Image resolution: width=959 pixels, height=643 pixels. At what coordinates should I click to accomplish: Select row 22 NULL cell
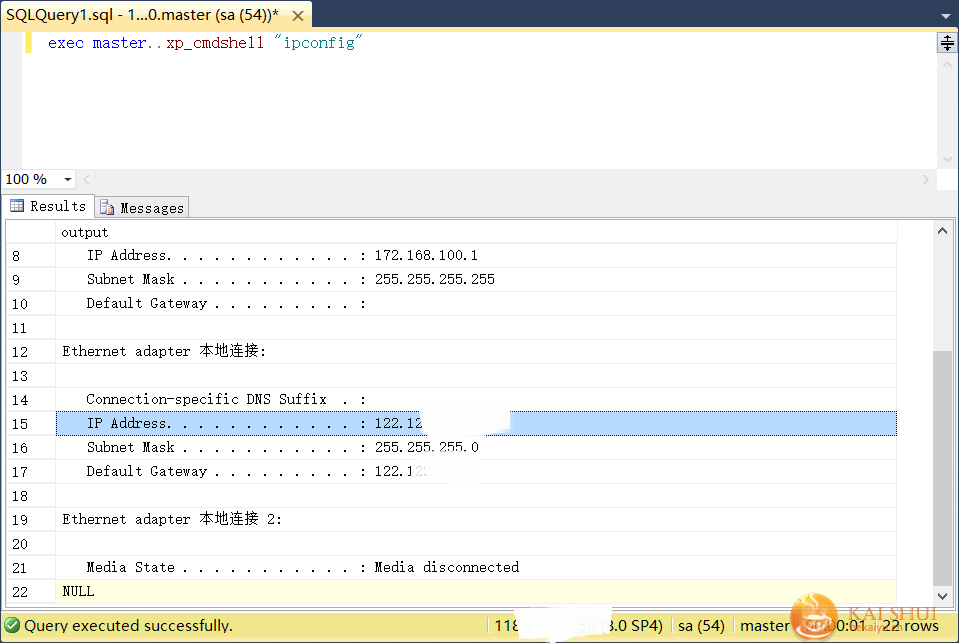[x=476, y=592]
